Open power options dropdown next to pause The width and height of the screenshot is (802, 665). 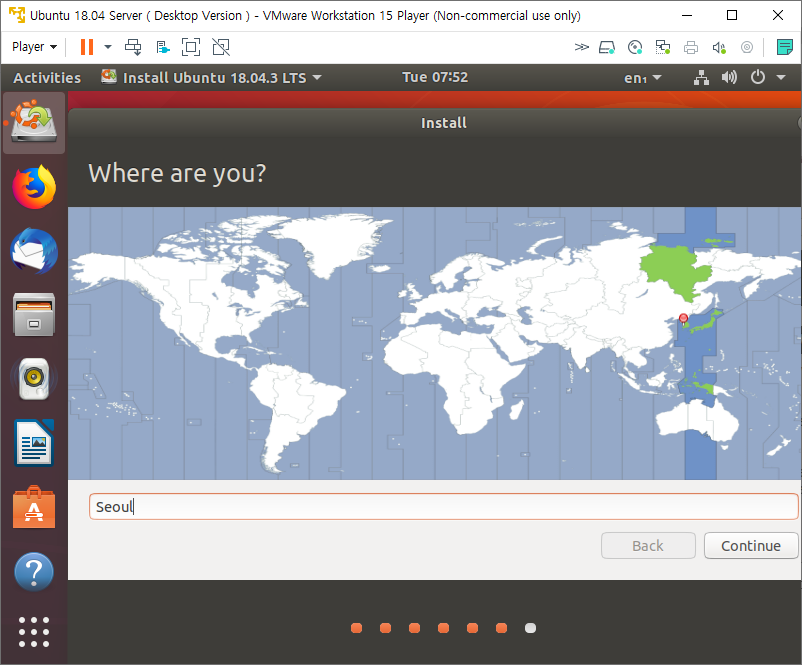(x=108, y=47)
